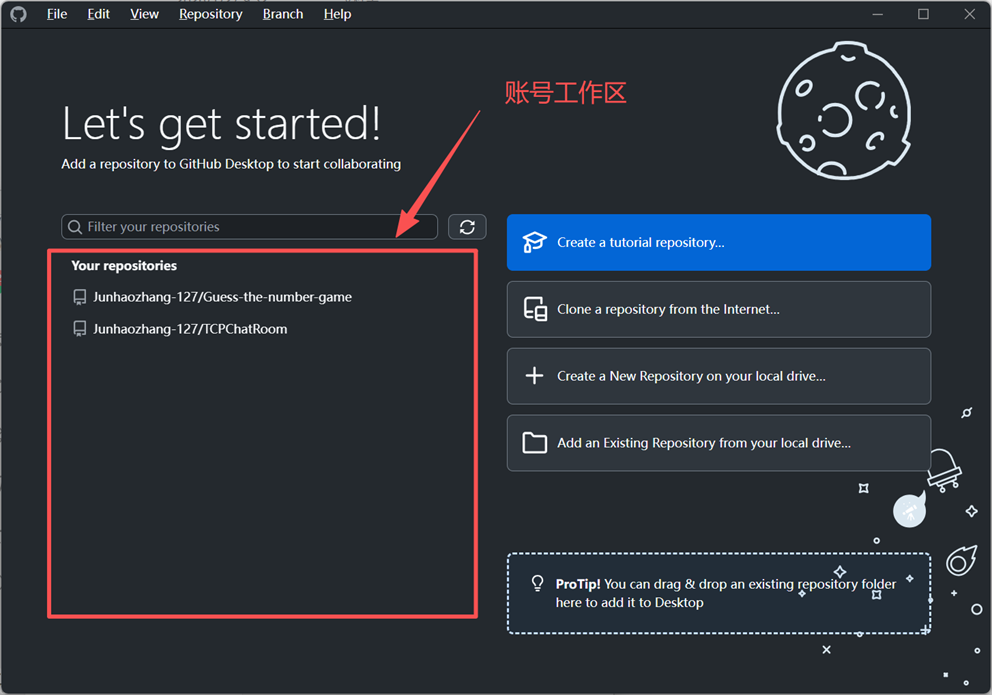Click Create a New Repository on local drive
Image resolution: width=992 pixels, height=695 pixels.
(x=719, y=376)
